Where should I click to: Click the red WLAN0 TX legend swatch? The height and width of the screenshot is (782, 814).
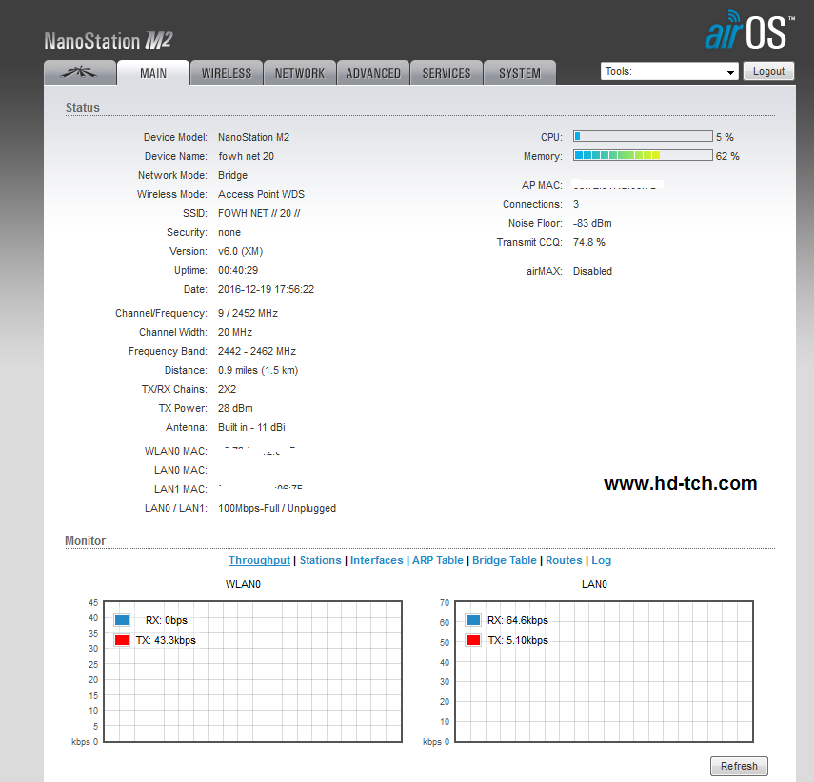(122, 640)
